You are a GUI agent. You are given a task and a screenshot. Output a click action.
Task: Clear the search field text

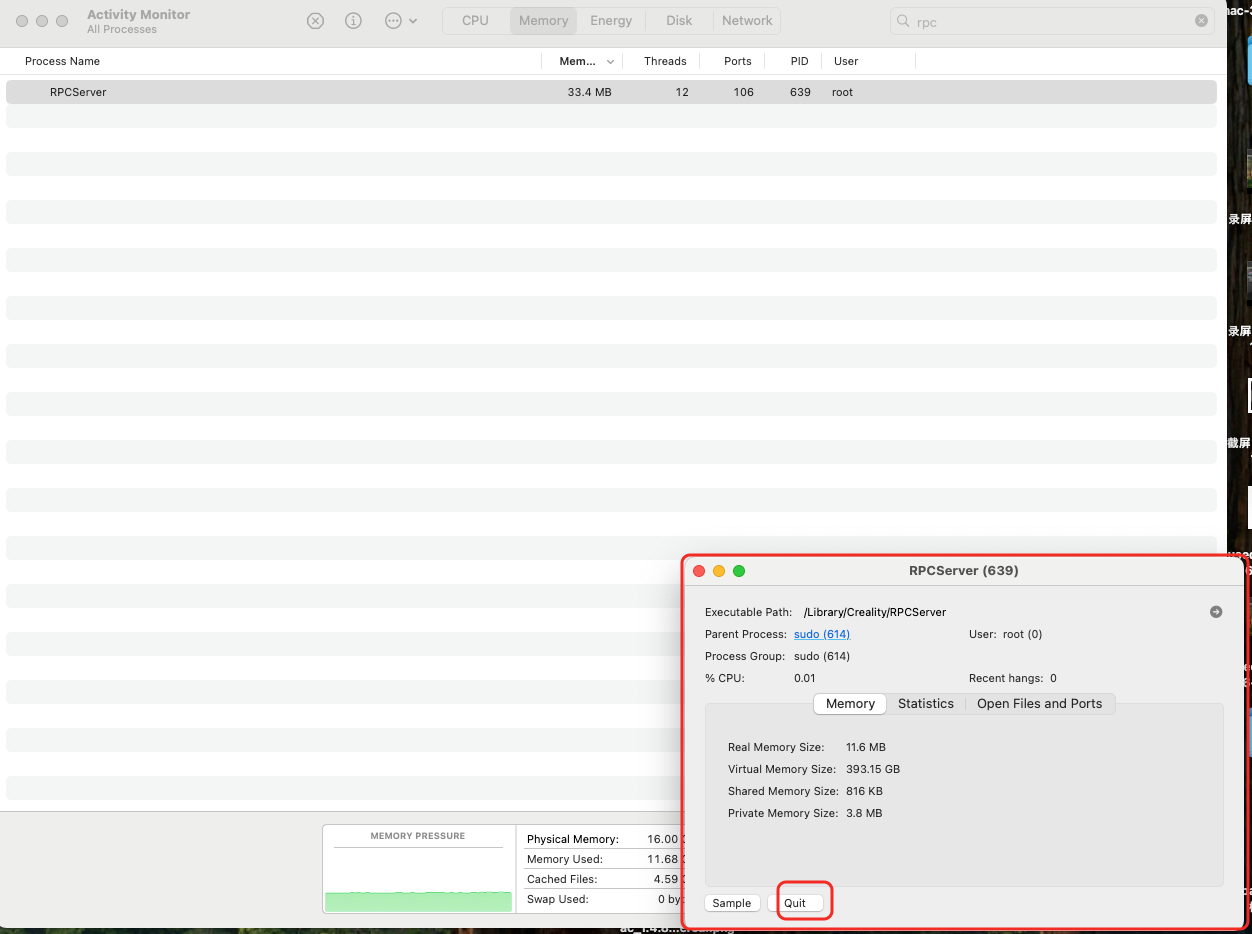click(1201, 21)
